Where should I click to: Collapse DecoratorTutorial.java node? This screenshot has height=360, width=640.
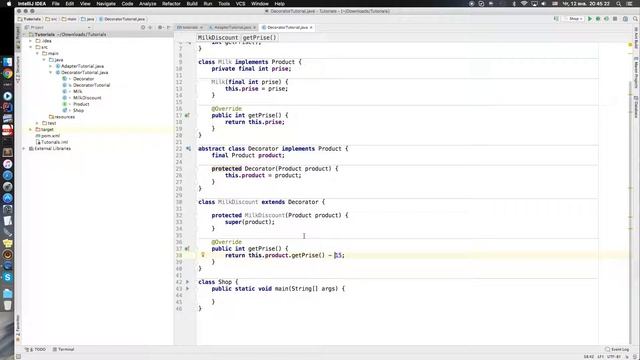click(x=51, y=73)
